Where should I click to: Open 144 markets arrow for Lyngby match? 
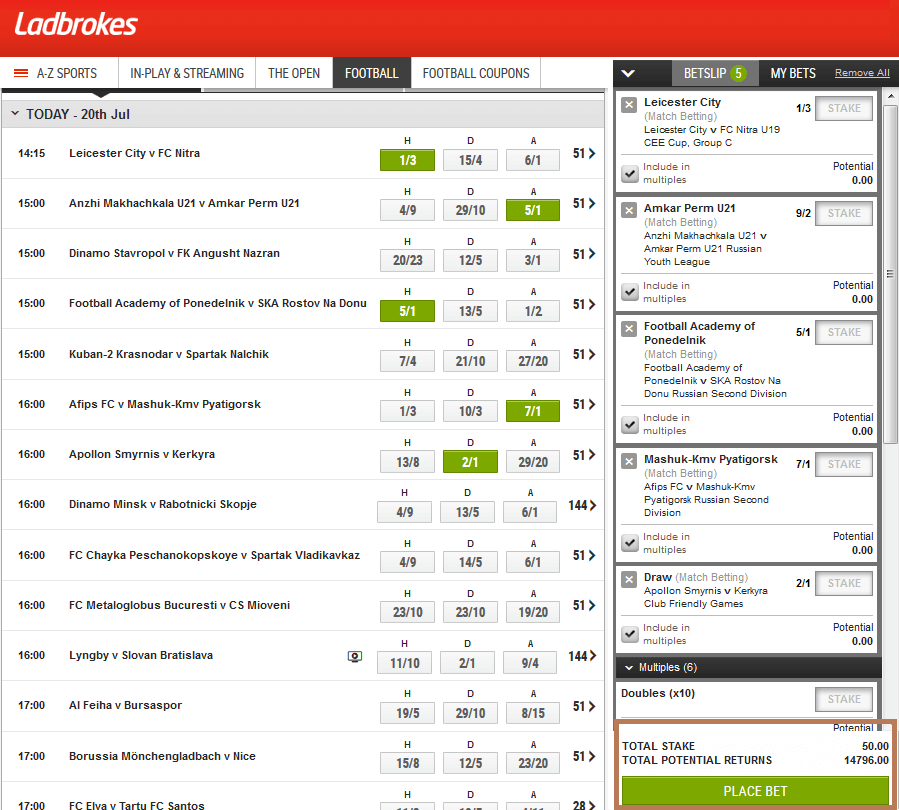592,656
